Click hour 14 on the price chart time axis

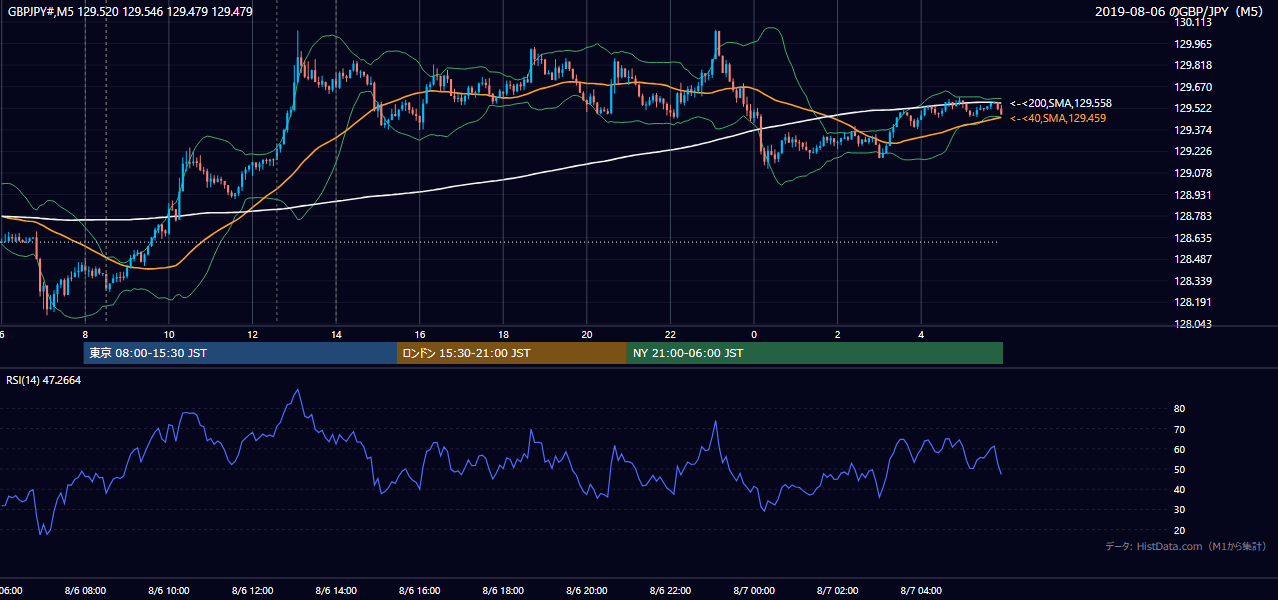336,335
